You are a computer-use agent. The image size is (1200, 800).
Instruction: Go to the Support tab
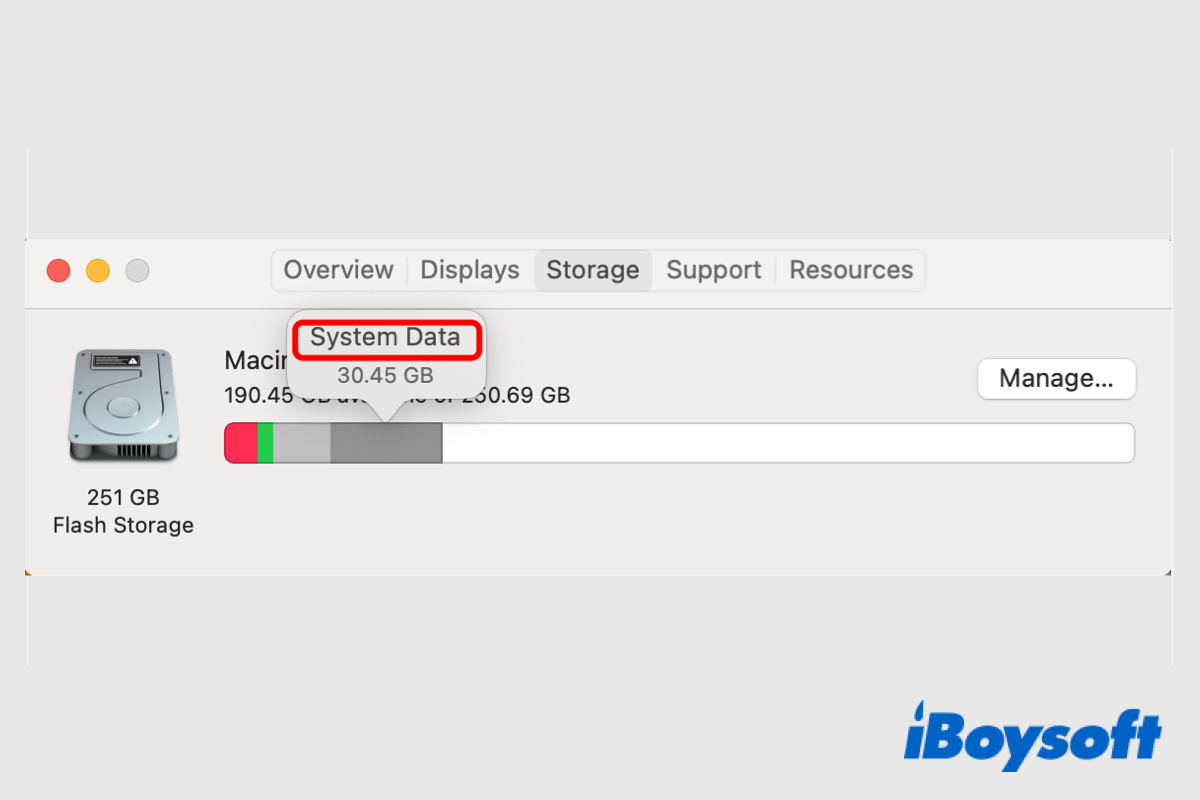(x=714, y=270)
